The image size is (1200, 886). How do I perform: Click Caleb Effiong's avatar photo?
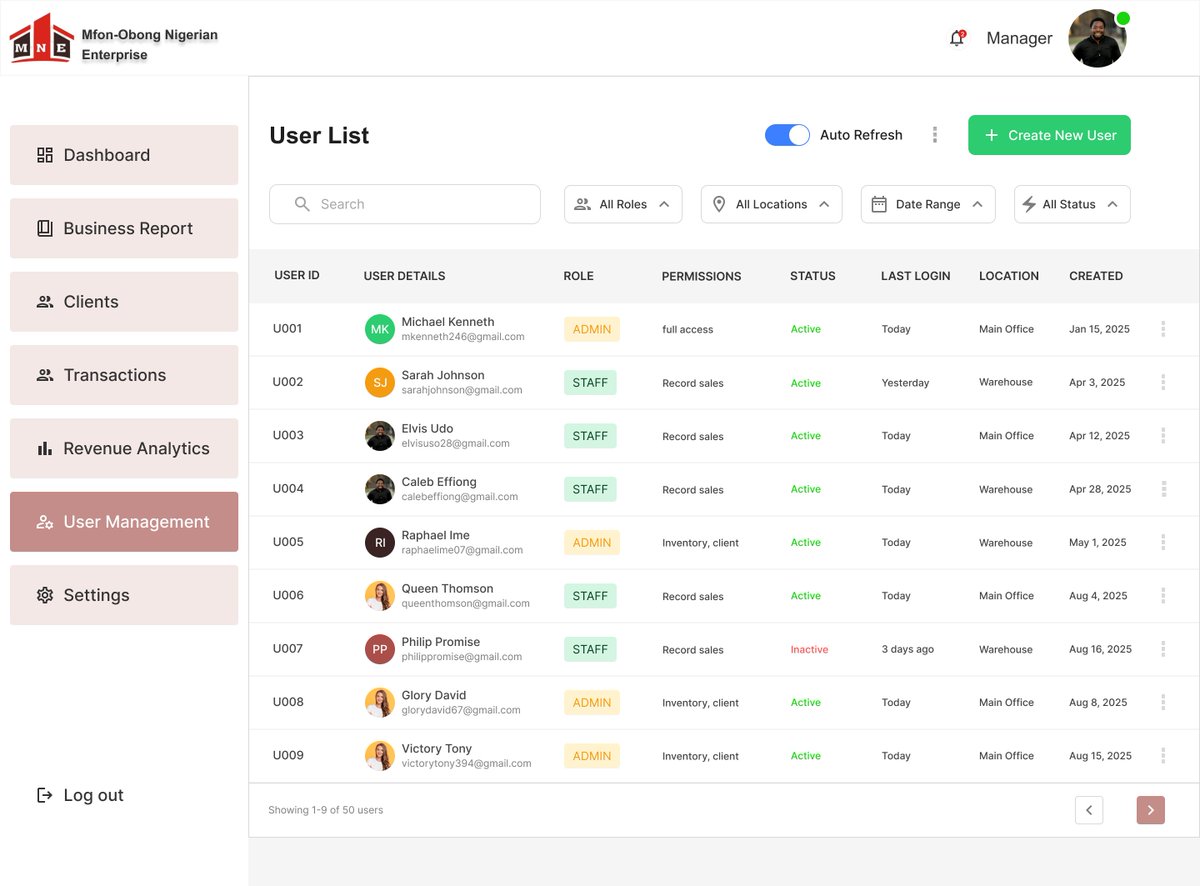(380, 489)
